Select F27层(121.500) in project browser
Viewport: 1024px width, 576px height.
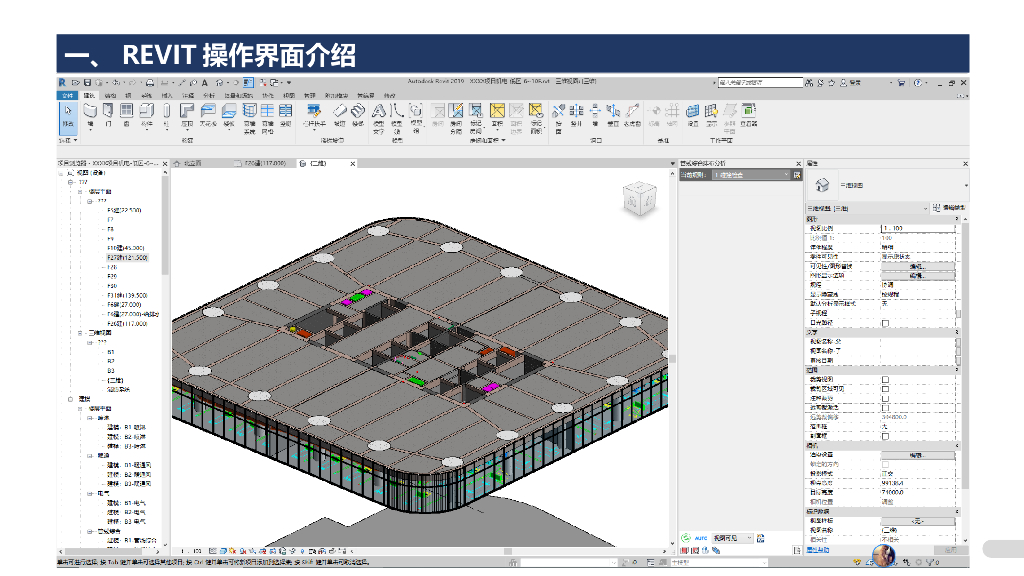[x=126, y=257]
